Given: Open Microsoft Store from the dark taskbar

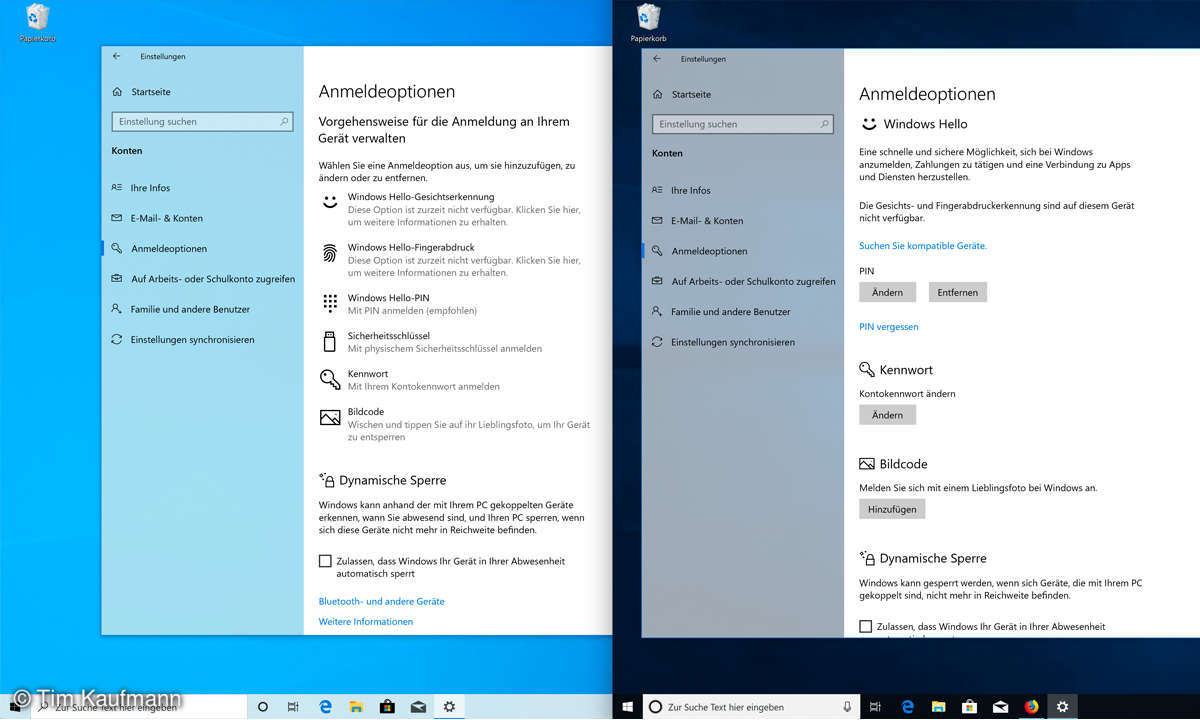Looking at the screenshot, I should pyautogui.click(x=969, y=707).
